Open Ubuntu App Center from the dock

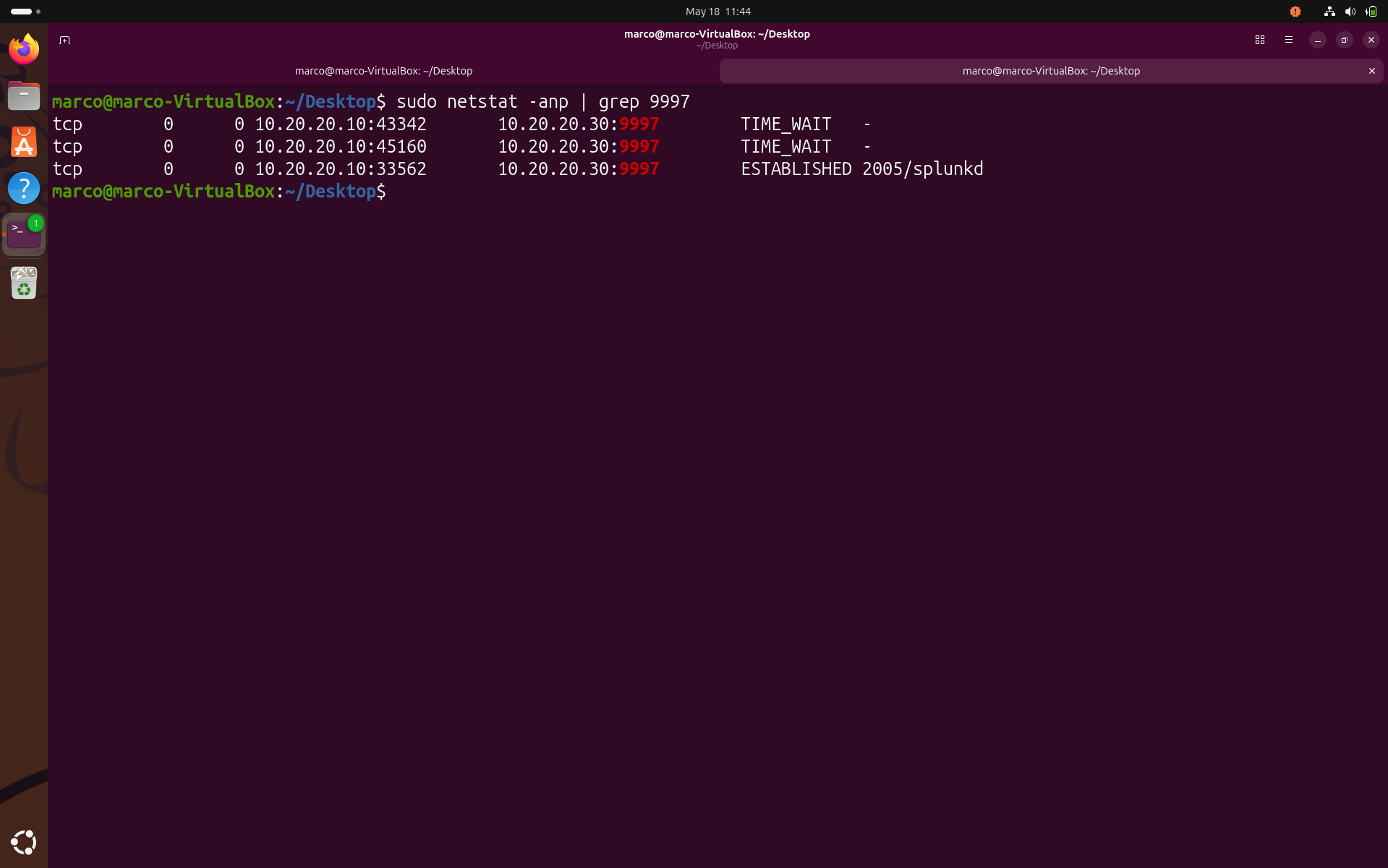tap(24, 142)
